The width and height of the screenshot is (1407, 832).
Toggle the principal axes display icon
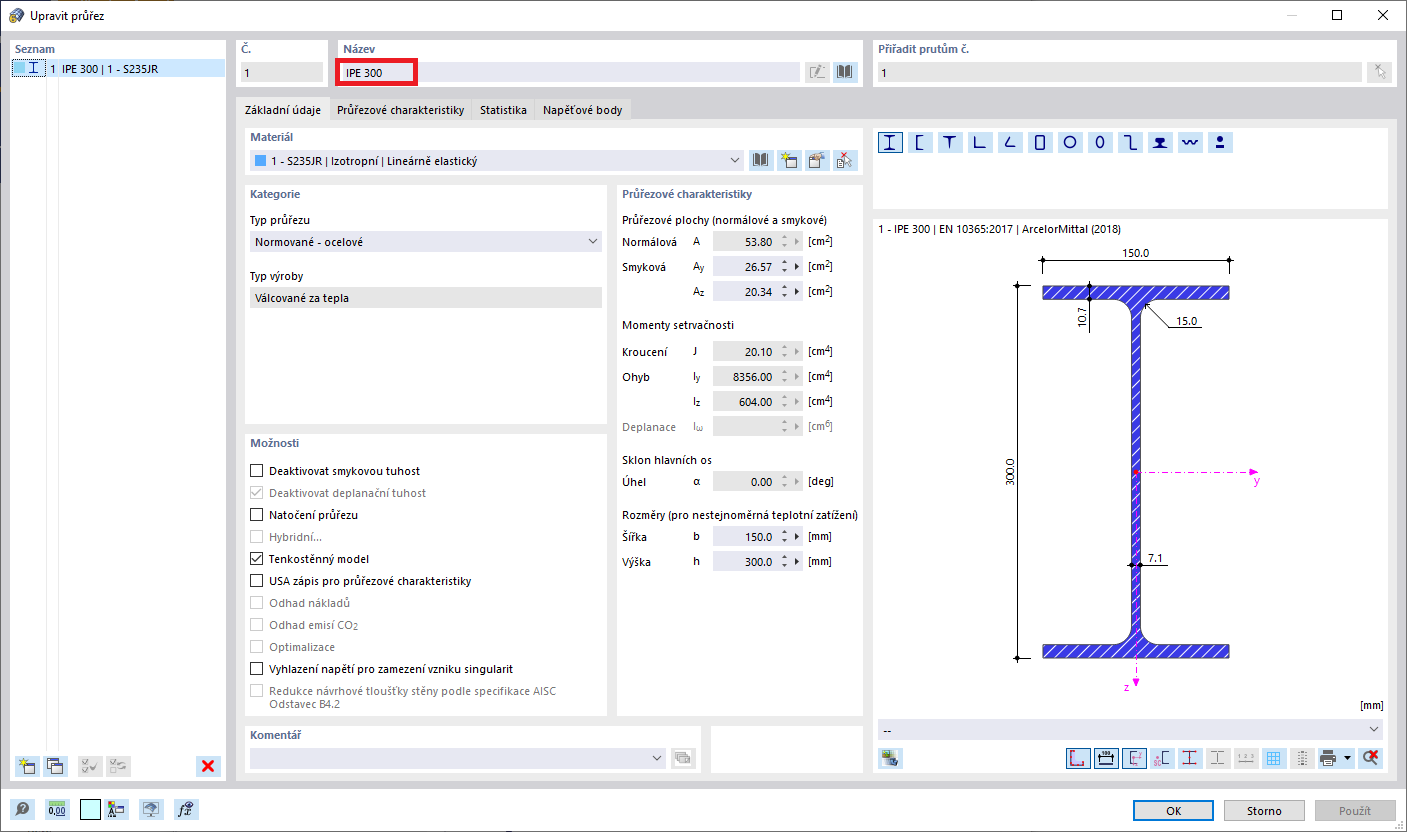click(x=1134, y=758)
